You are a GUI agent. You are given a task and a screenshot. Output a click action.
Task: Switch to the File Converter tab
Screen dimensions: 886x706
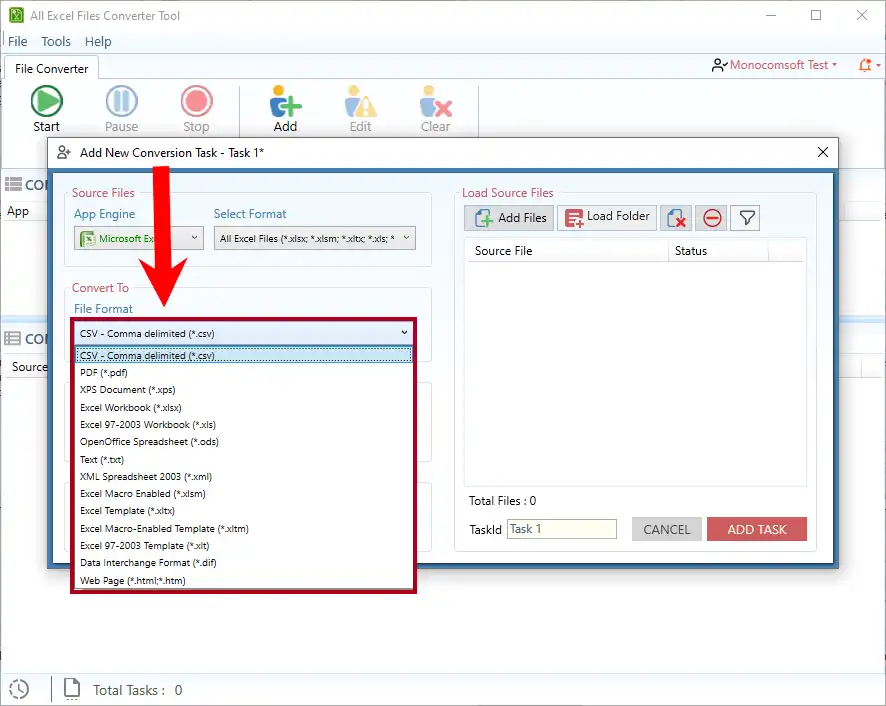coord(51,68)
